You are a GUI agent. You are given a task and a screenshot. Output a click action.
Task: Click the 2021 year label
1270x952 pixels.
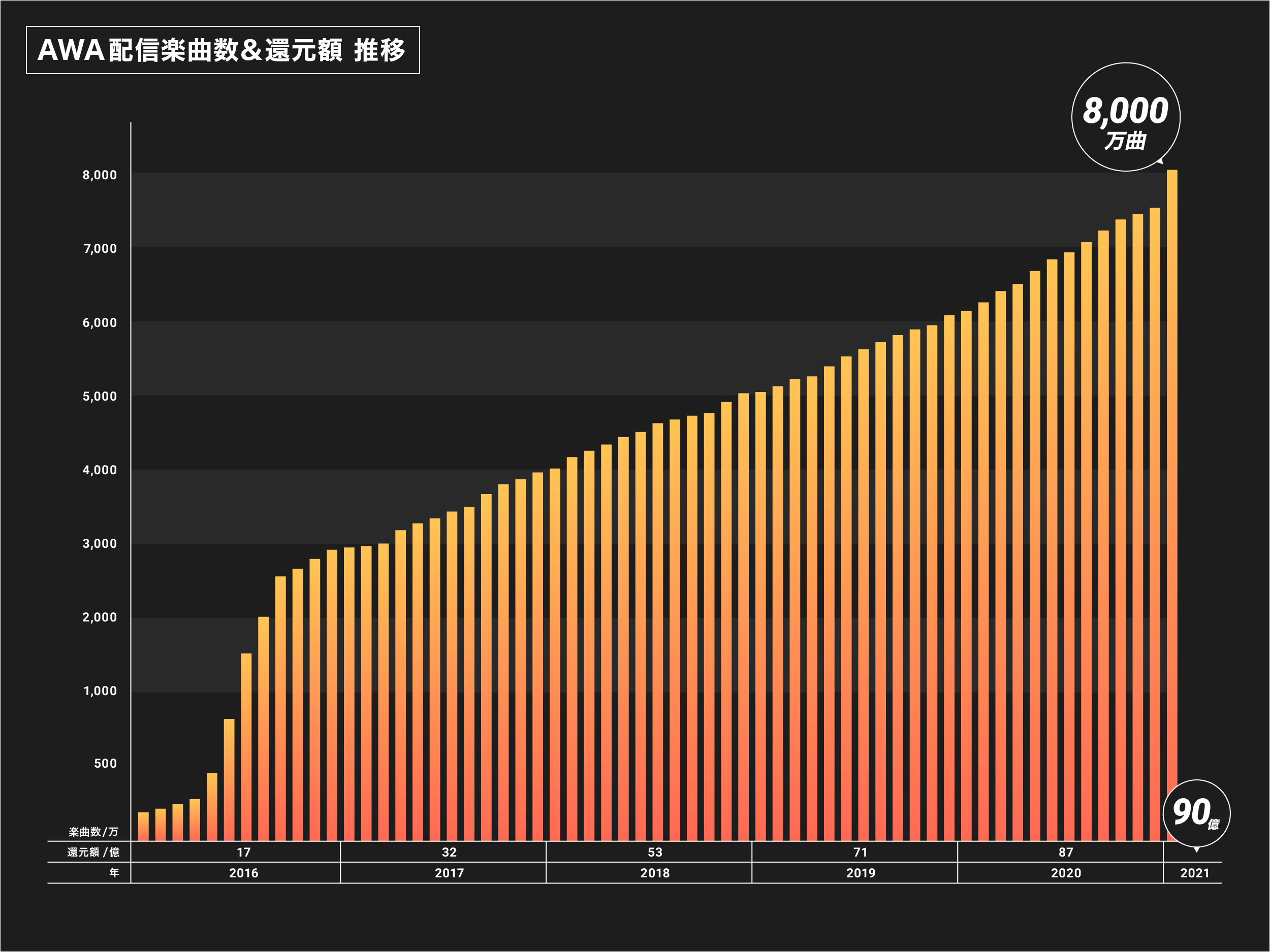(1194, 873)
